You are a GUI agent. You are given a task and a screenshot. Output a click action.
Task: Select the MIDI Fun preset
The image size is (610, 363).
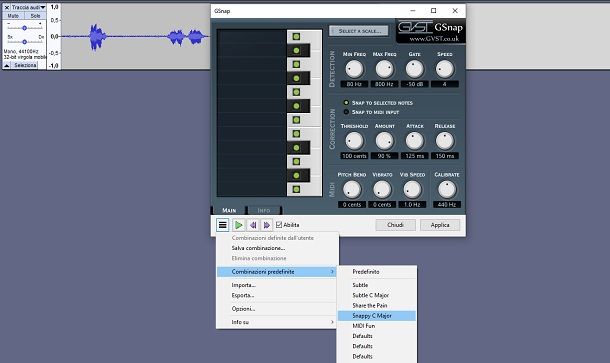coord(364,326)
